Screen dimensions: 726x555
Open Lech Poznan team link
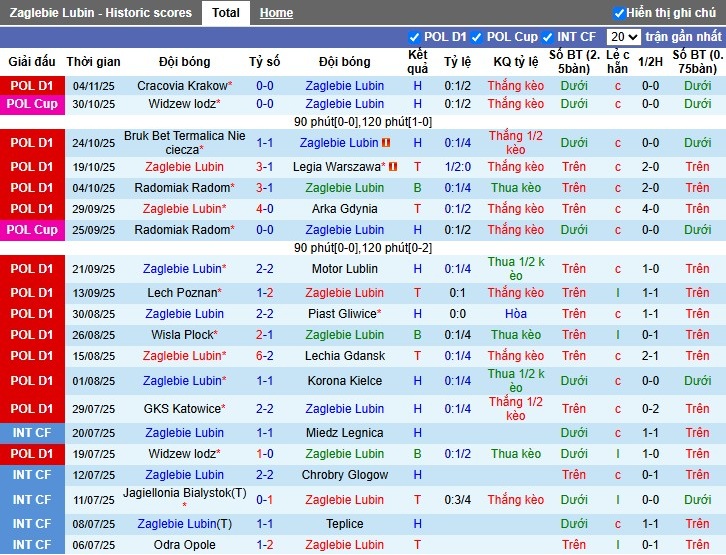tap(184, 293)
